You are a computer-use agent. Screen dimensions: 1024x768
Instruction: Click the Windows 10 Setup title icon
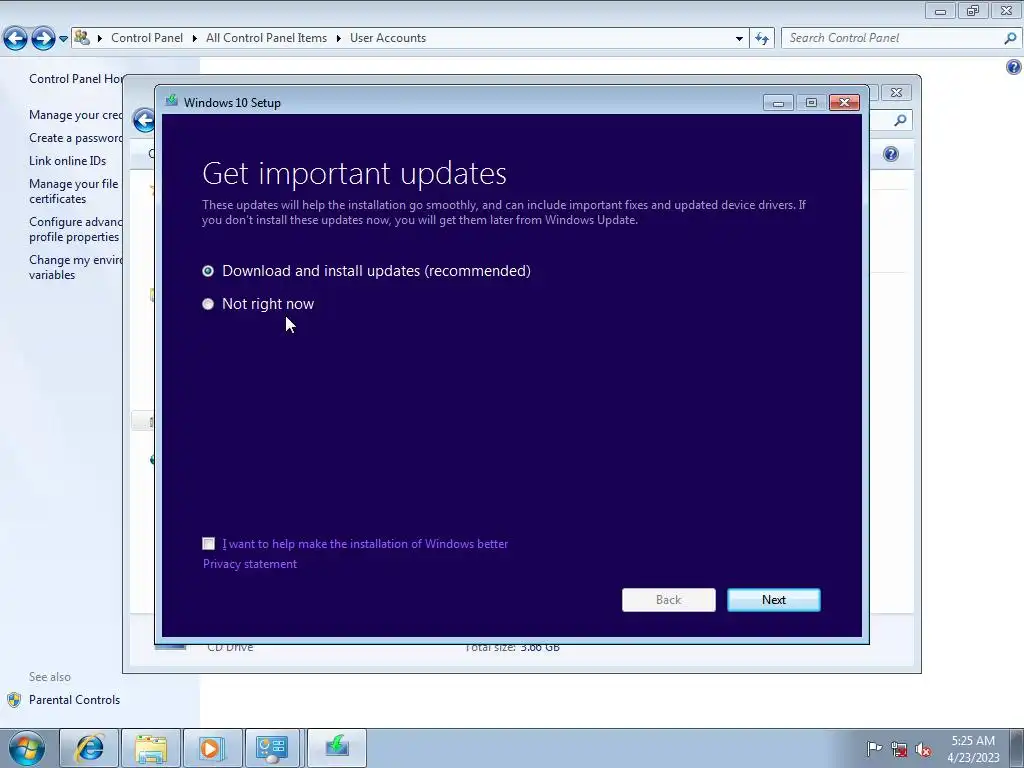click(172, 101)
